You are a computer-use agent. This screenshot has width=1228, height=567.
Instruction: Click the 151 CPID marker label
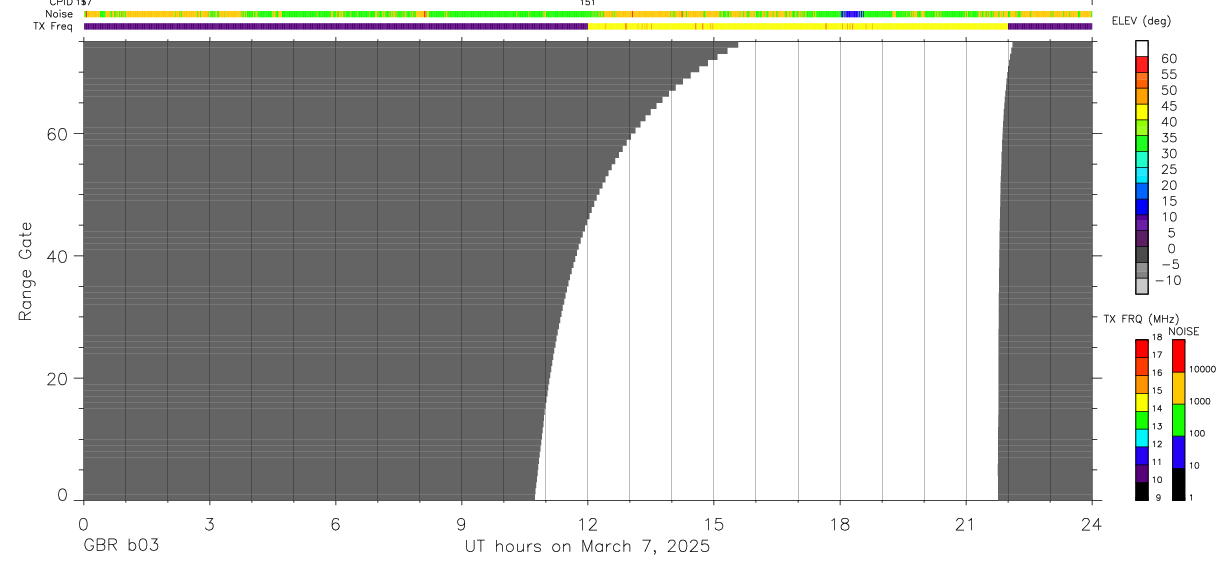[x=587, y=3]
